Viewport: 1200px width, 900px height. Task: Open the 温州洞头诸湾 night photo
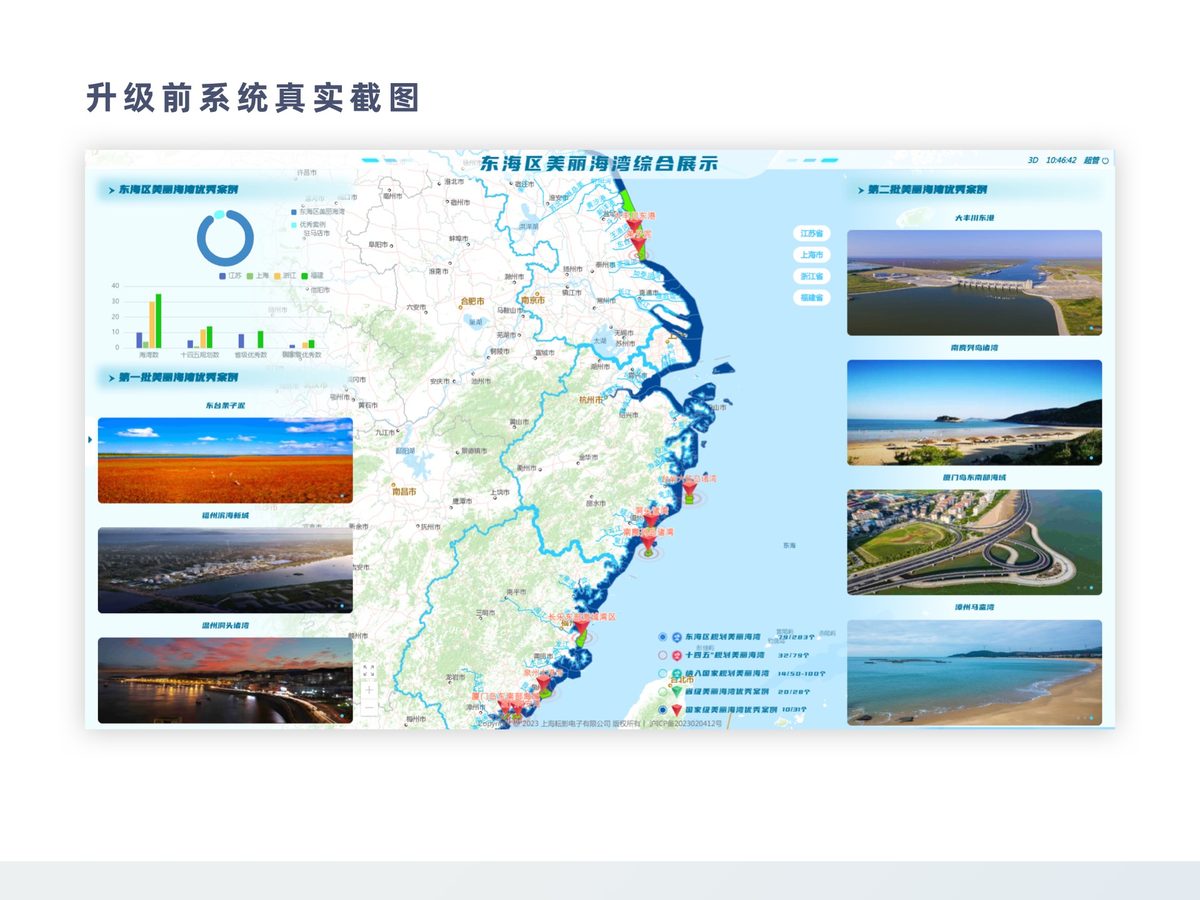[x=225, y=680]
